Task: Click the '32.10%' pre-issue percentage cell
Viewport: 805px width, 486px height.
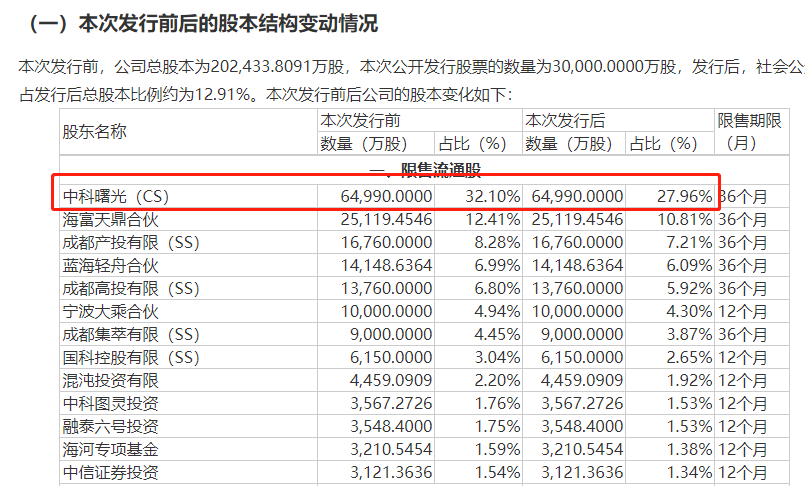Action: (492, 197)
